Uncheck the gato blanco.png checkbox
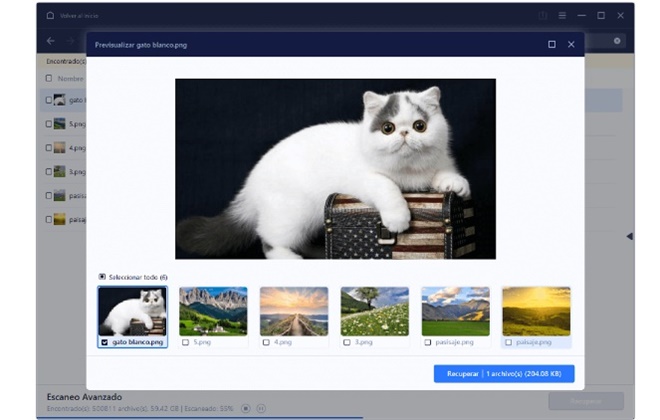This screenshot has width=660, height=420. coord(105,342)
